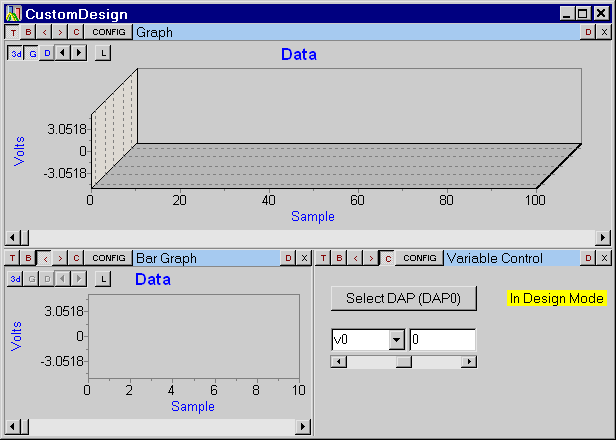Click the D button on Graph panel's right
616x440 pixels.
(588, 32)
